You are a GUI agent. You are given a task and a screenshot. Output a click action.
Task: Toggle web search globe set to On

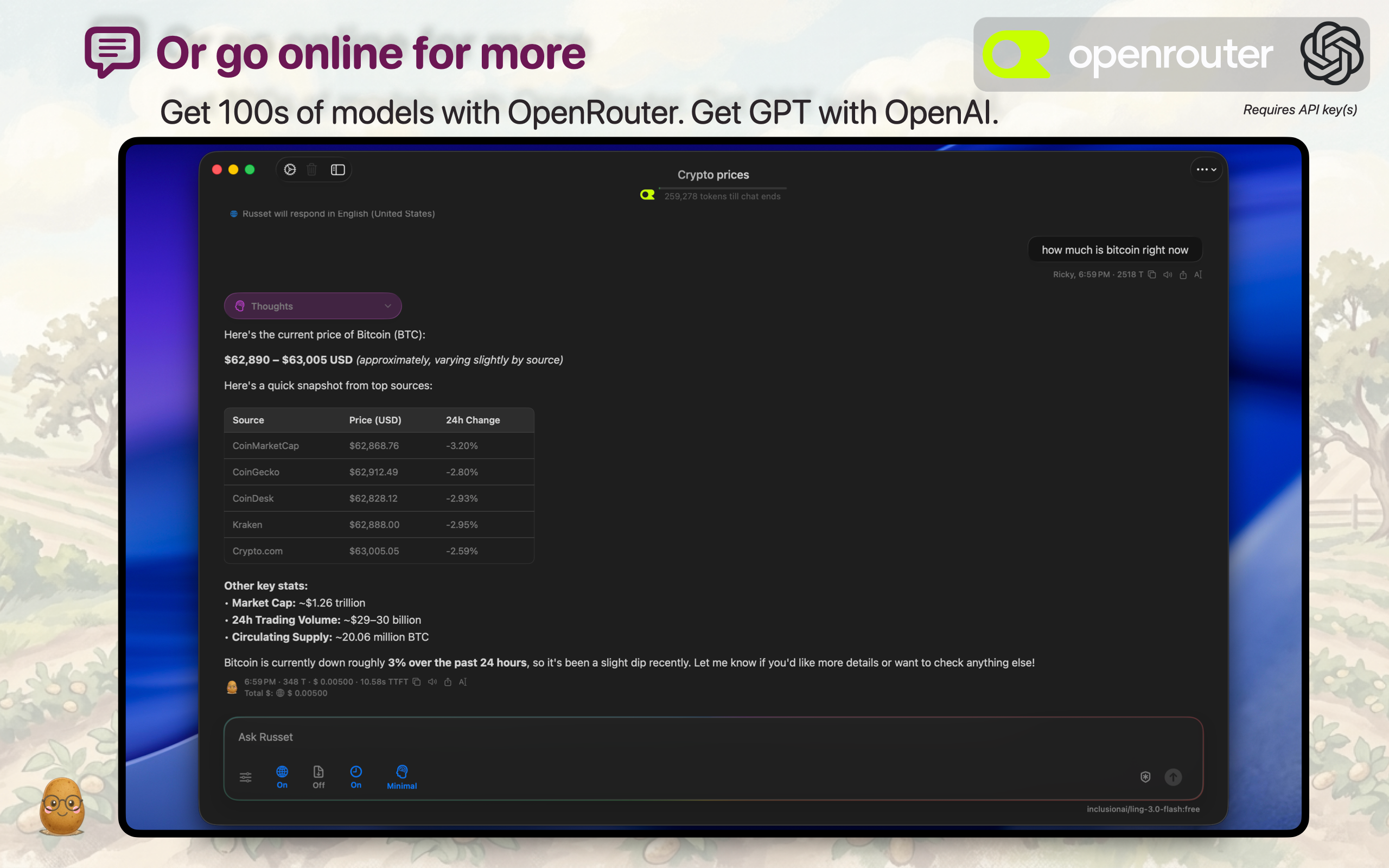pos(282,777)
